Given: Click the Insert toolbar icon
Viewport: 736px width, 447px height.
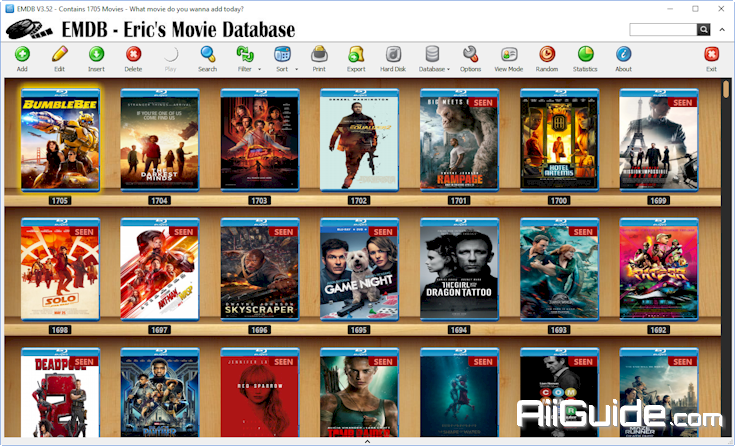Looking at the screenshot, I should (96, 54).
